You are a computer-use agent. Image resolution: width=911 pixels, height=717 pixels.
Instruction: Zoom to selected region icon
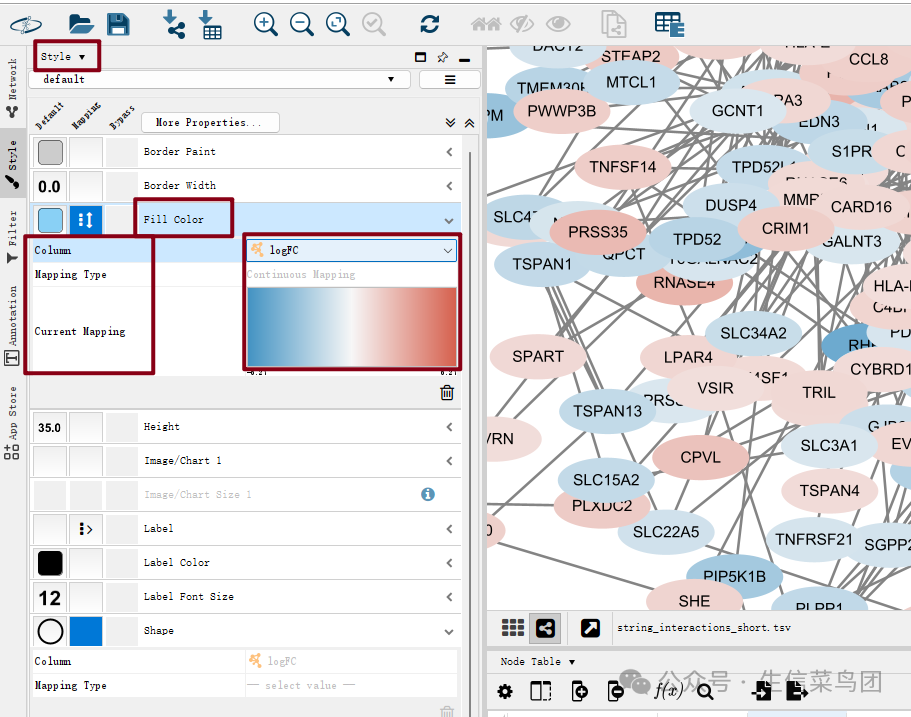[374, 24]
